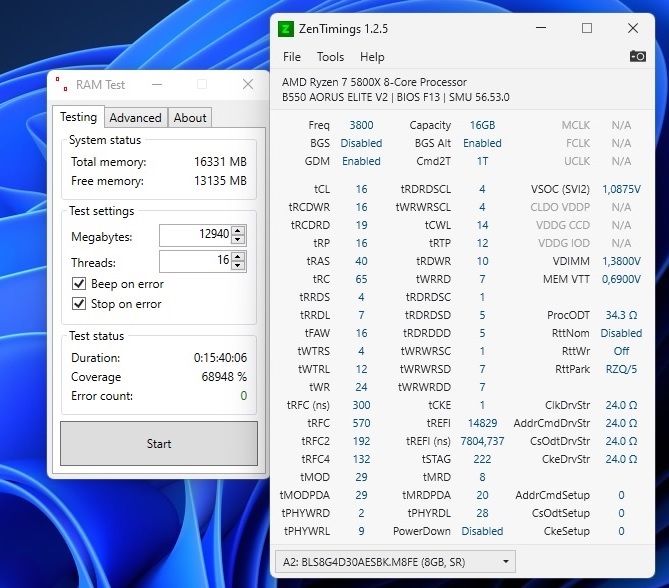
Task: Decrease Threads with the down arrow
Action: click(238, 266)
